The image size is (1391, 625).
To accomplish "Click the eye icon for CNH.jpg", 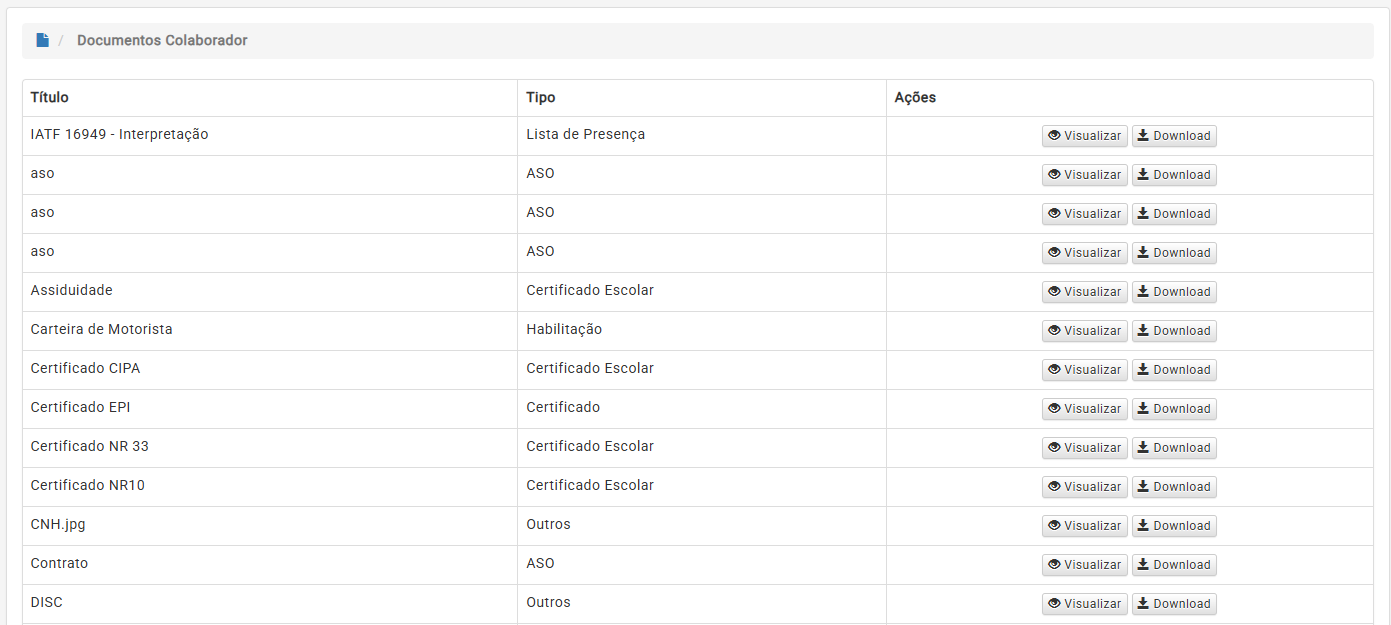I will [1053, 526].
